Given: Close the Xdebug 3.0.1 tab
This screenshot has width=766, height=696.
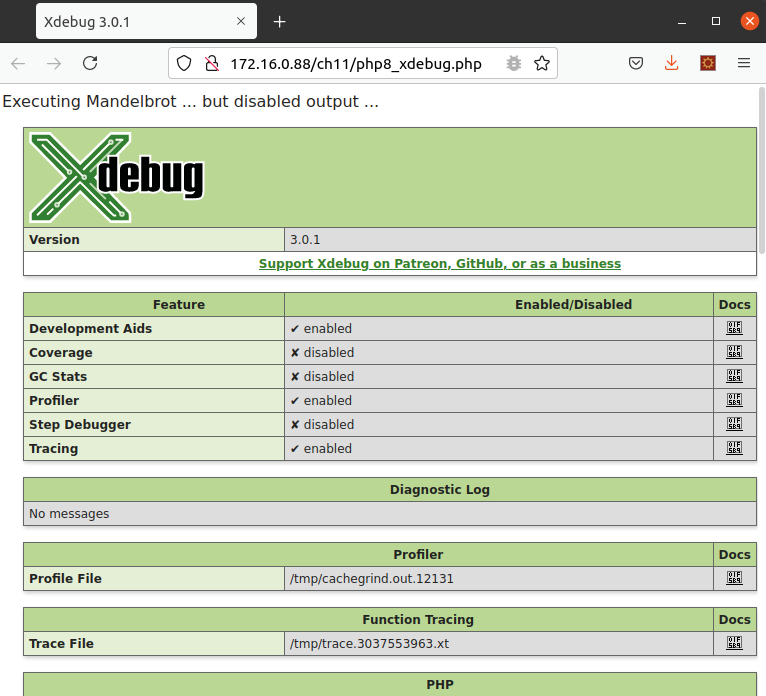Looking at the screenshot, I should pos(241,21).
